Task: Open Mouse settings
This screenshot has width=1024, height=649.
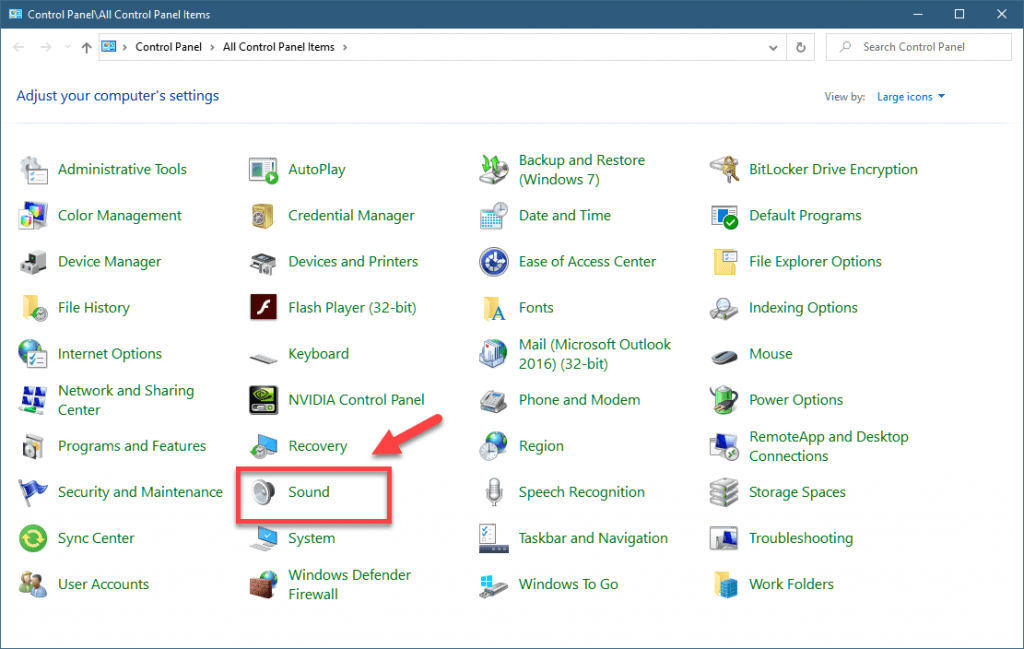Action: [770, 354]
